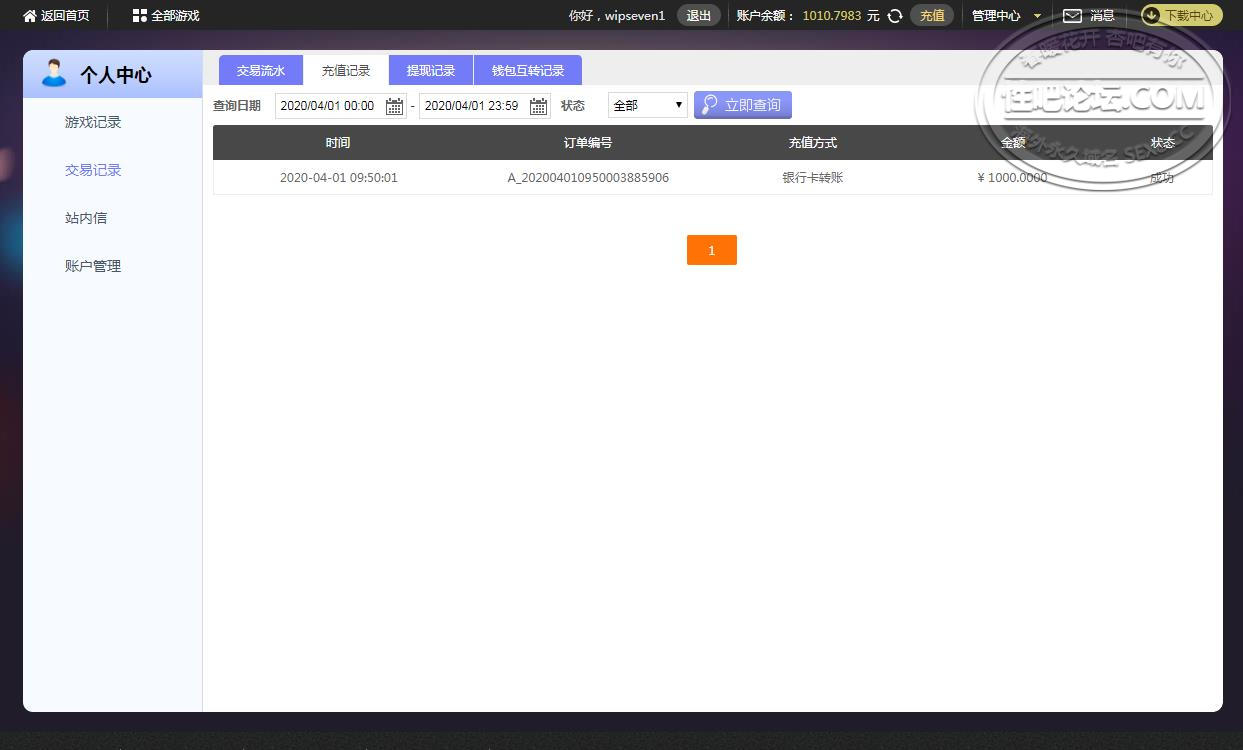Open 站内信 in the sidebar
This screenshot has width=1243, height=750.
86,218
